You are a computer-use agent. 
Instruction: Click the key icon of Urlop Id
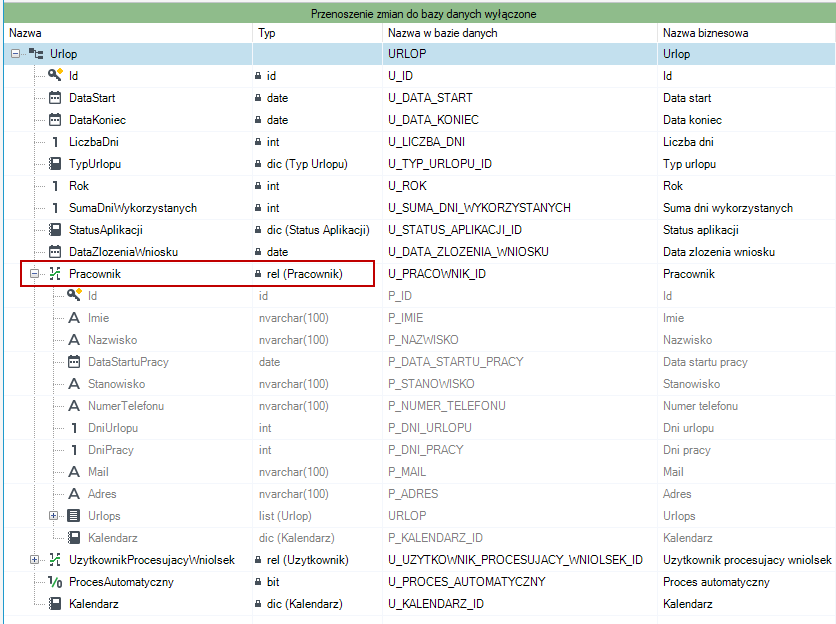[x=55, y=75]
